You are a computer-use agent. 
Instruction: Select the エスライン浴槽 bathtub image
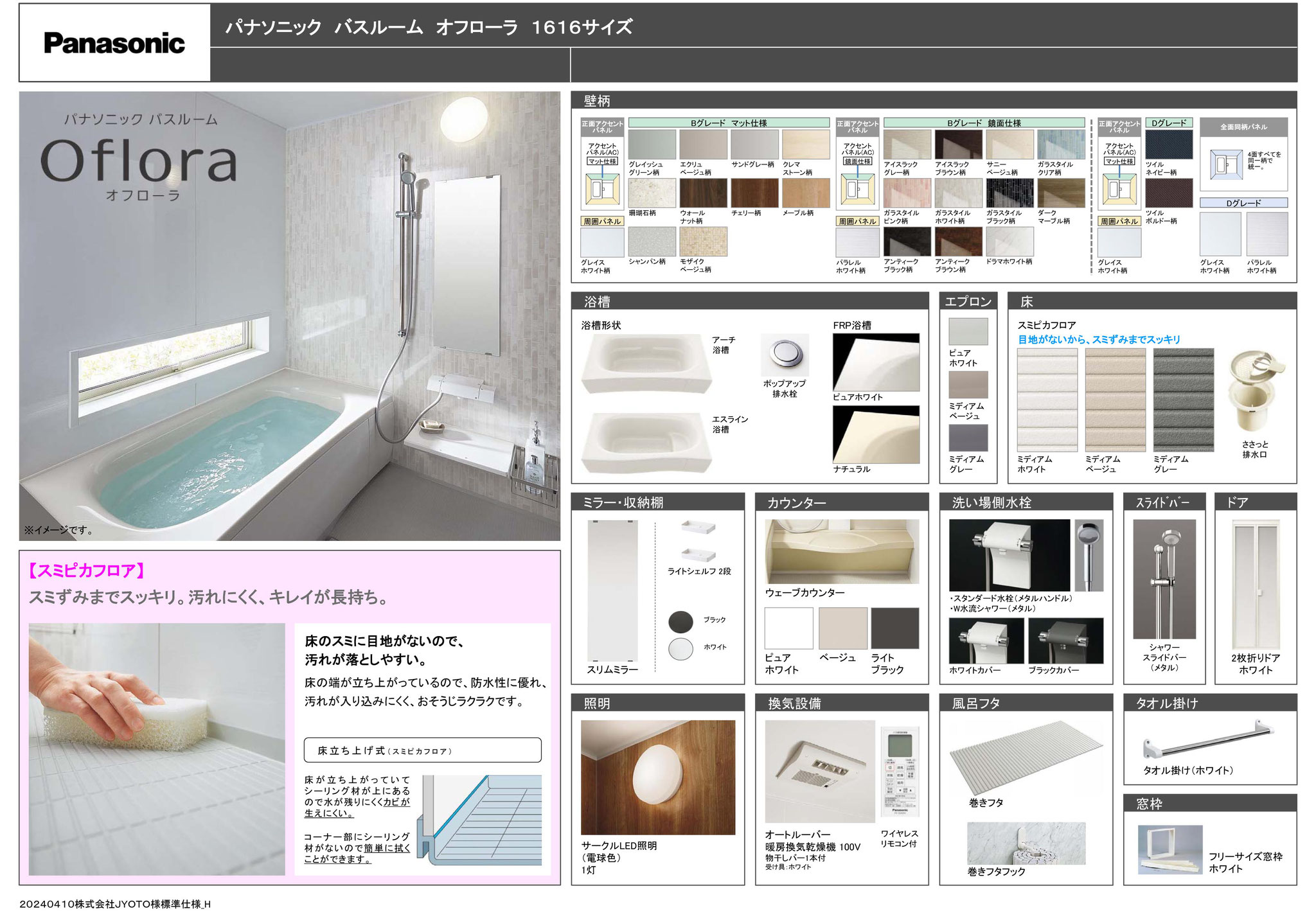point(646,443)
